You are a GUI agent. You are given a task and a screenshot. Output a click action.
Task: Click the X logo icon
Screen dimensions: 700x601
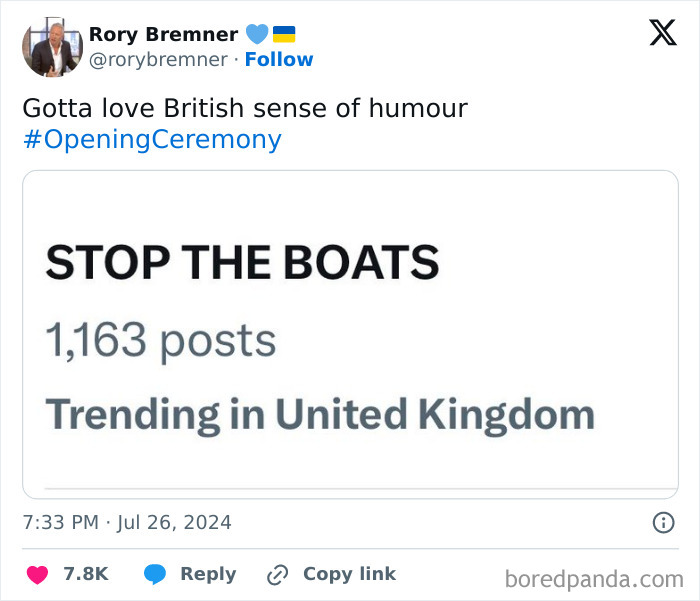click(662, 33)
